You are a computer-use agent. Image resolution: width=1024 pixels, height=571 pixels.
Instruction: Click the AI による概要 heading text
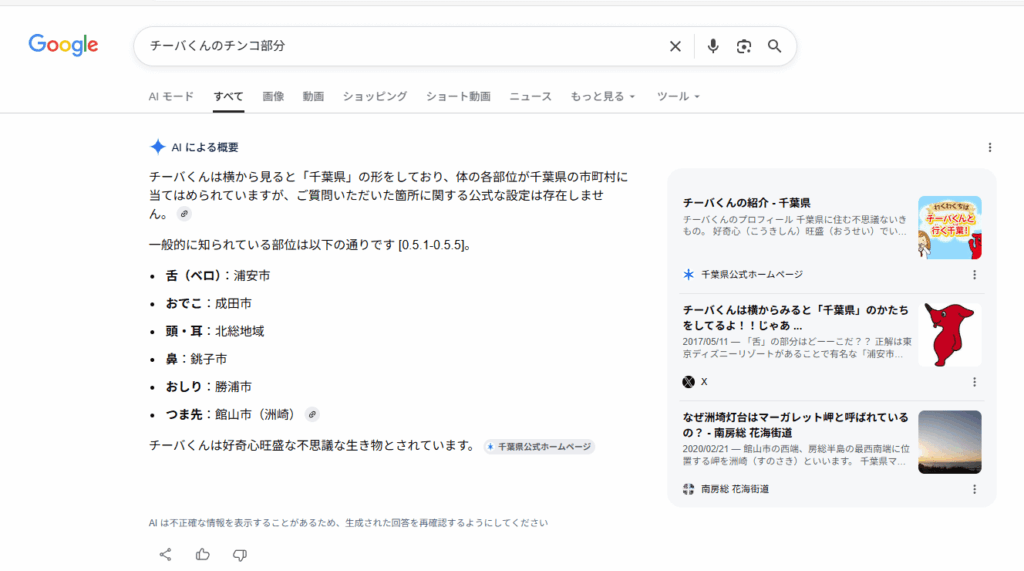tap(205, 148)
